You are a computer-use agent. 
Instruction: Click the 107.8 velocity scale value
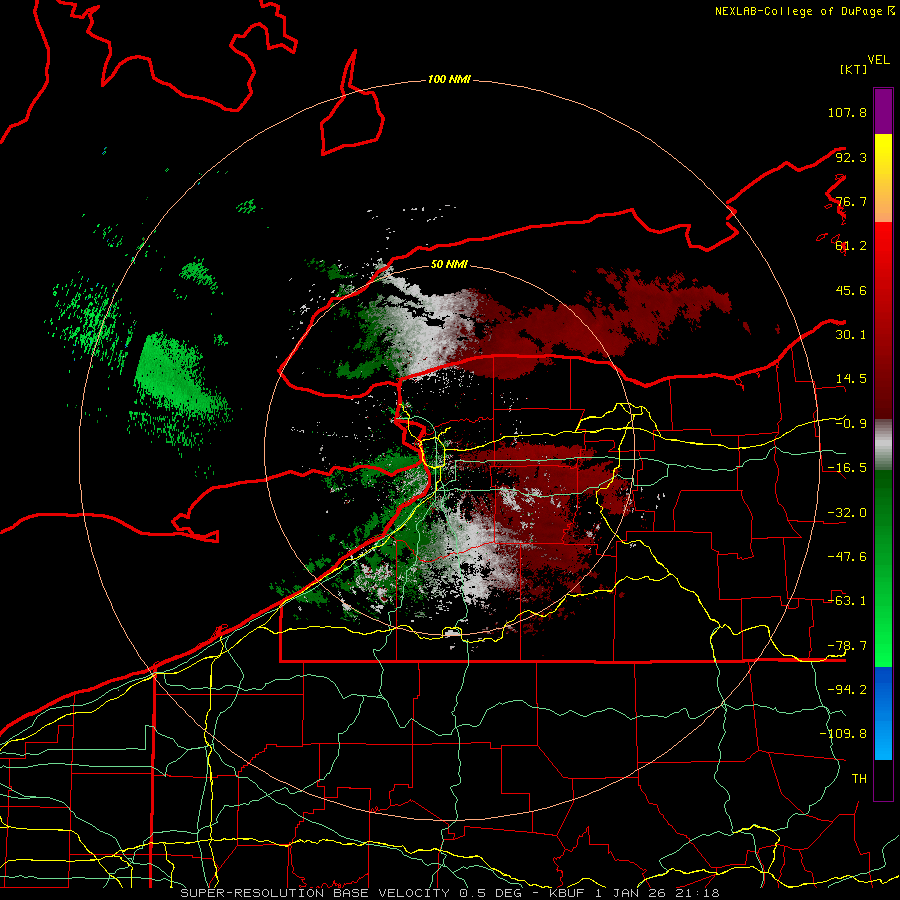click(x=847, y=112)
